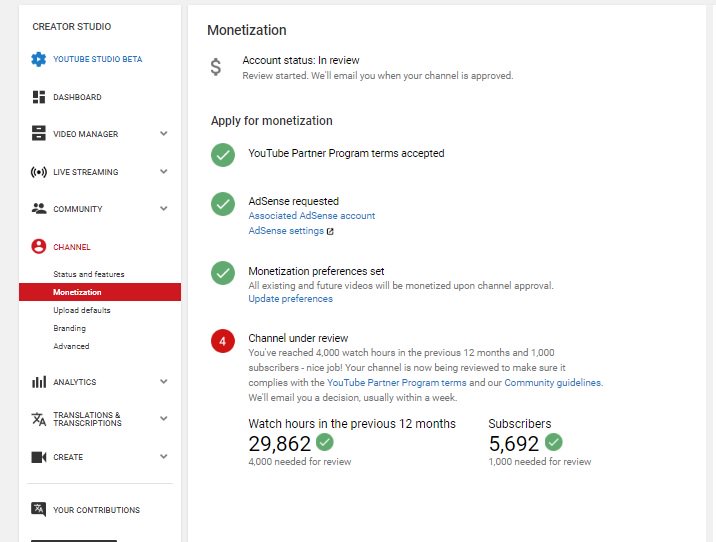The height and width of the screenshot is (542, 716).
Task: Click the 29,862 watch hours value
Action: (279, 443)
